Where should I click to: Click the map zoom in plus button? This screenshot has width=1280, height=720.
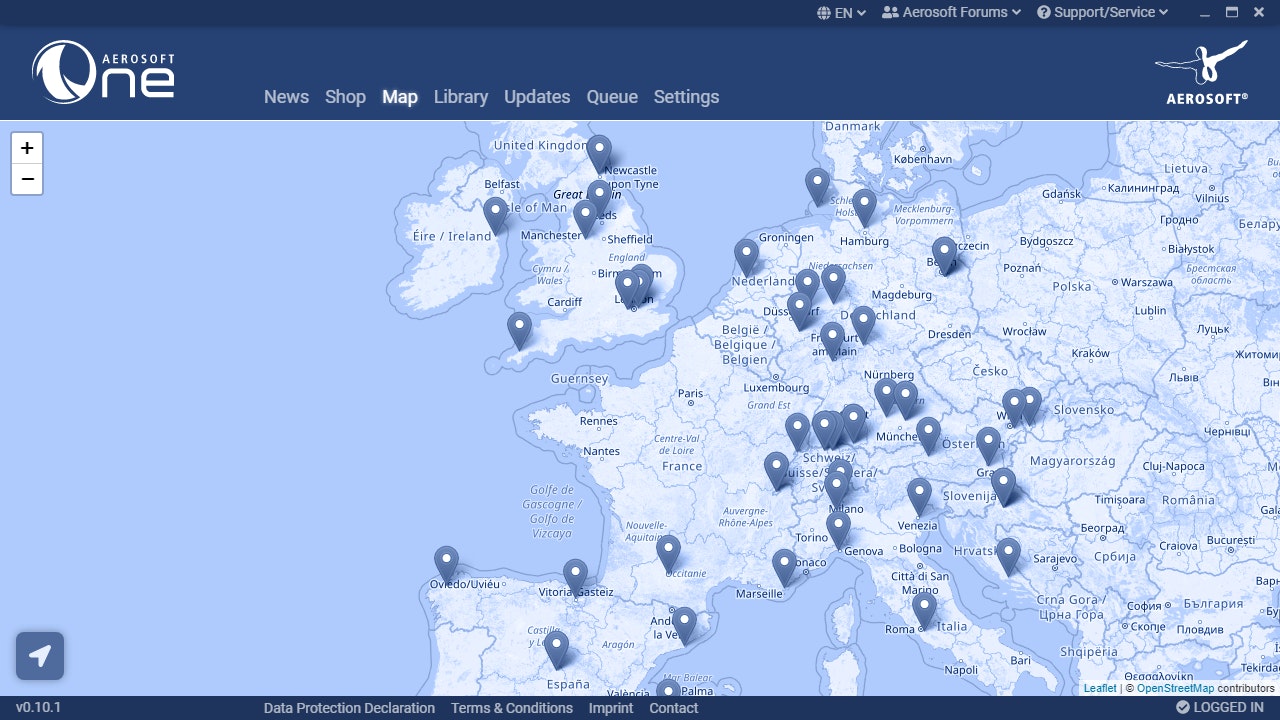(x=27, y=148)
